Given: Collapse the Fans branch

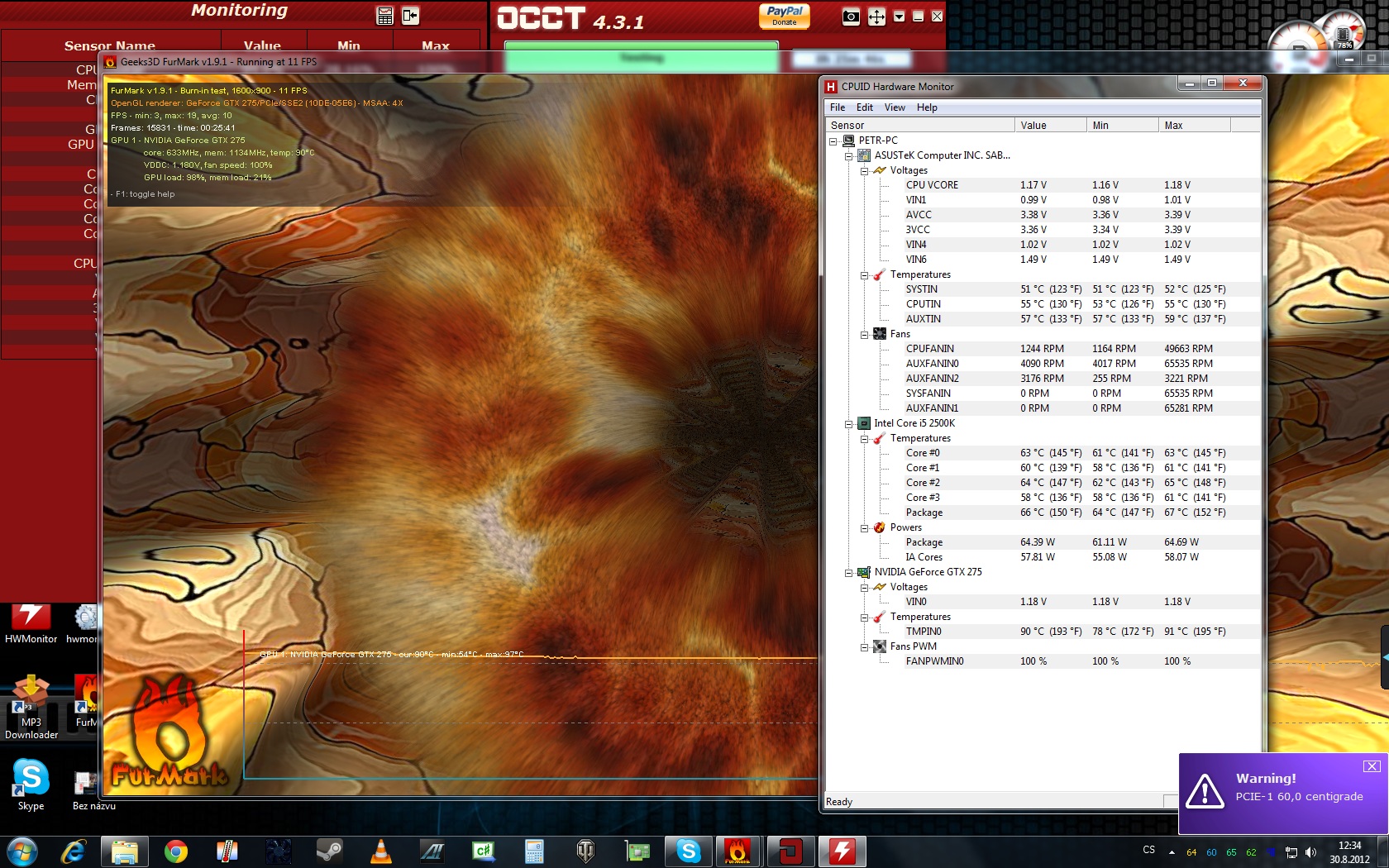Looking at the screenshot, I should point(864,335).
